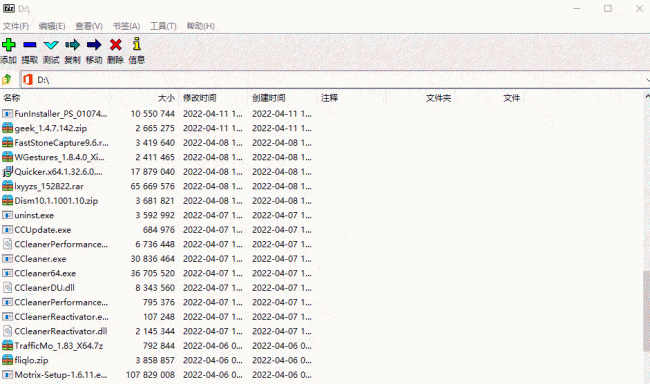The height and width of the screenshot is (384, 650).
Task: Click the 7-Zip app icon in the title bar
Action: coord(9,8)
